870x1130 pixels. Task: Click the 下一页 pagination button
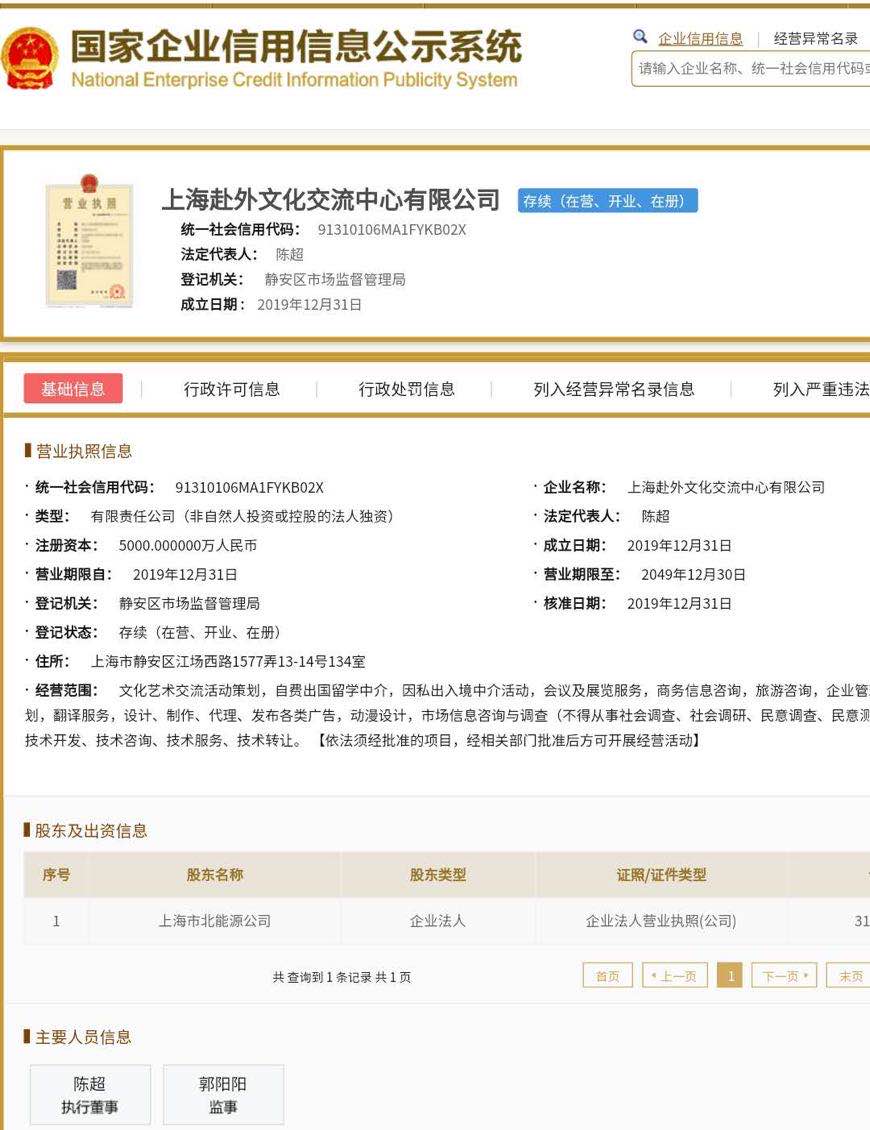(x=785, y=976)
